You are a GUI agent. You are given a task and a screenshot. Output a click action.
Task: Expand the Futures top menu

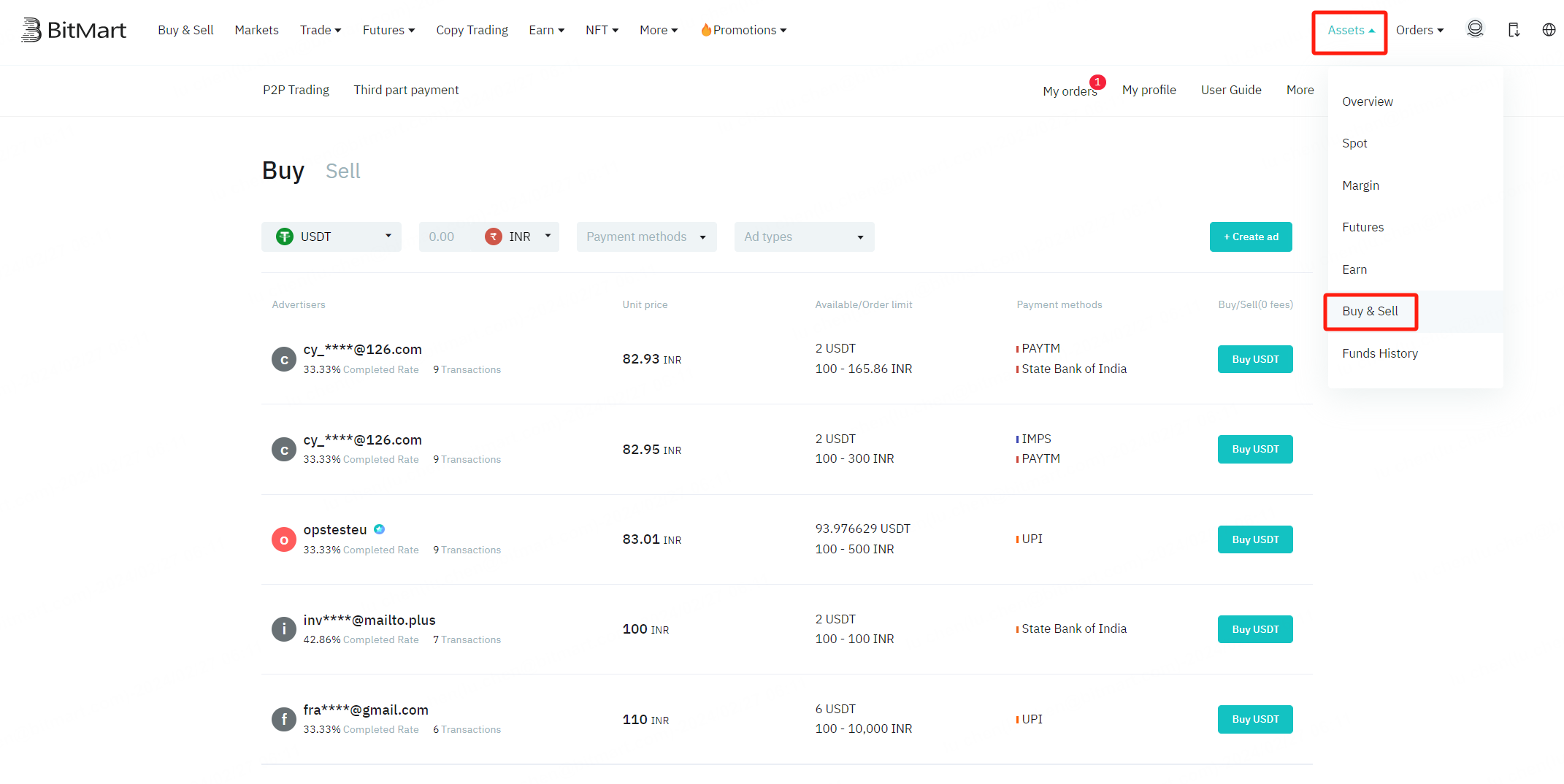point(388,30)
